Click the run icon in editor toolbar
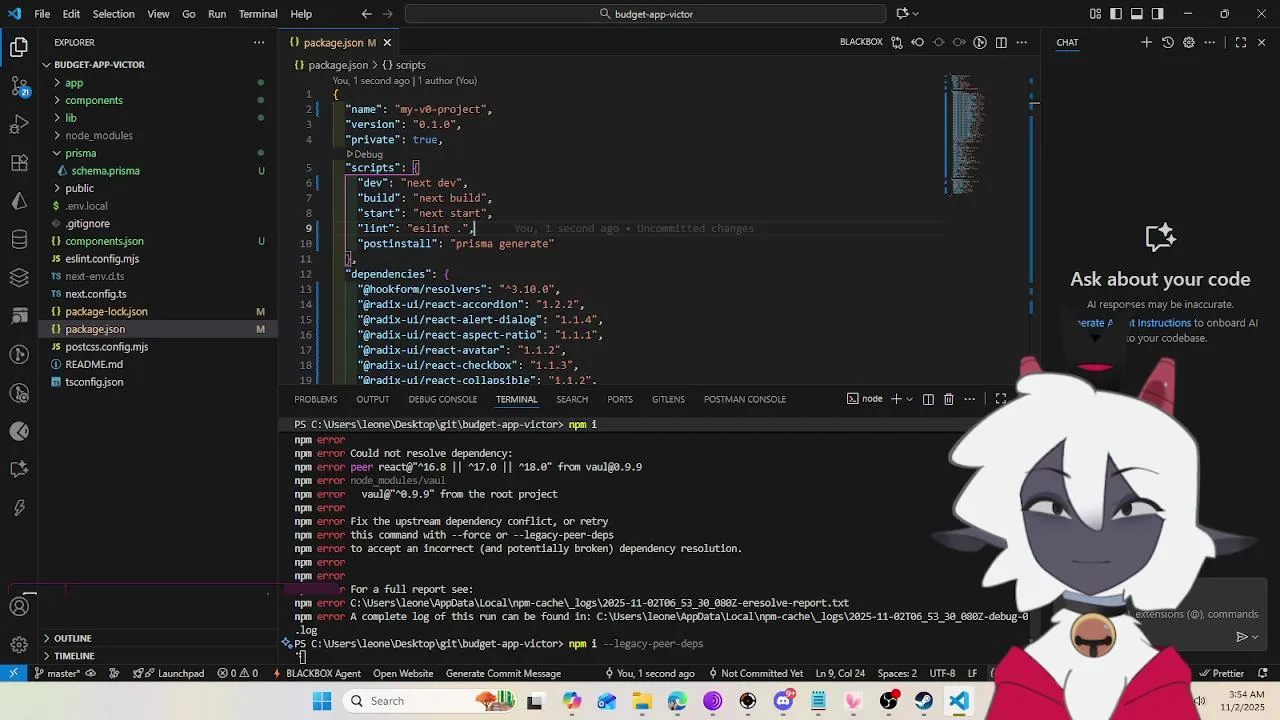This screenshot has width=1280, height=720. [x=980, y=42]
